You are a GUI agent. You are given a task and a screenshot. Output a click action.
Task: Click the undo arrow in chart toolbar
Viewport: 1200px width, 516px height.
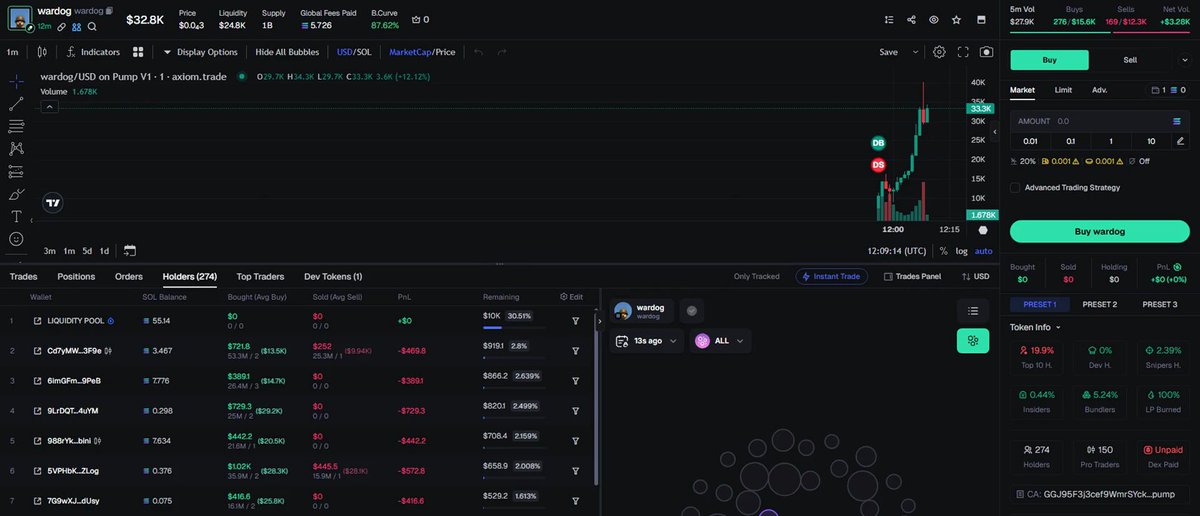[x=478, y=52]
